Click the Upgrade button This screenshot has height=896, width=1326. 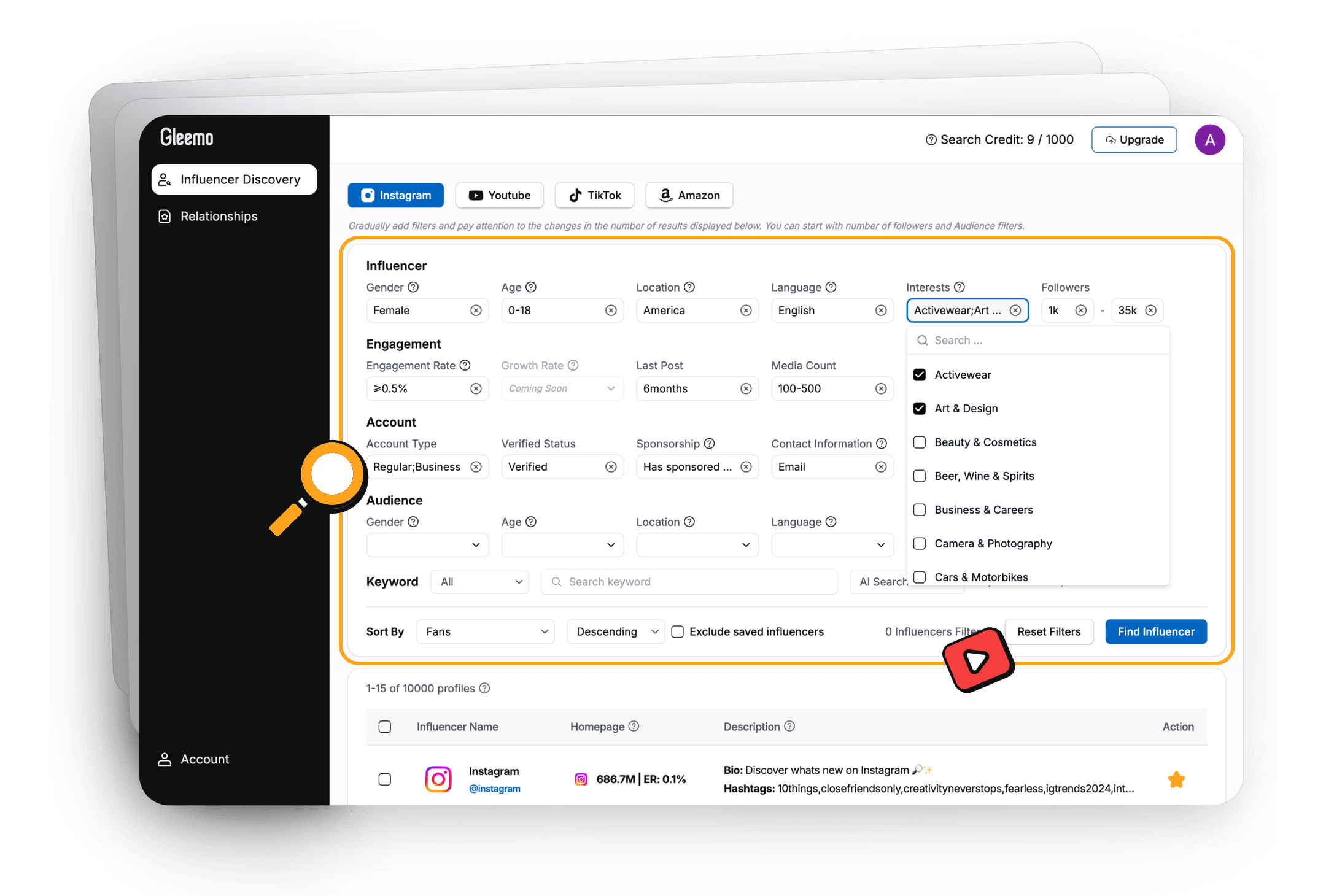tap(1134, 140)
